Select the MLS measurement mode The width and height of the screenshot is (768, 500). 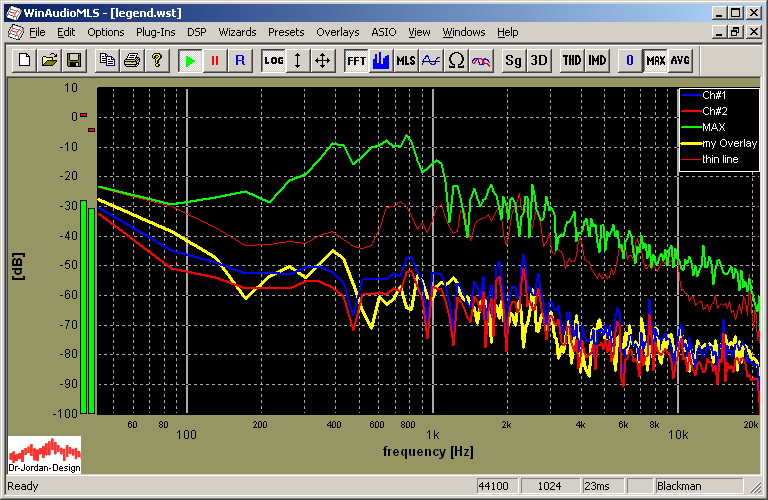405,60
